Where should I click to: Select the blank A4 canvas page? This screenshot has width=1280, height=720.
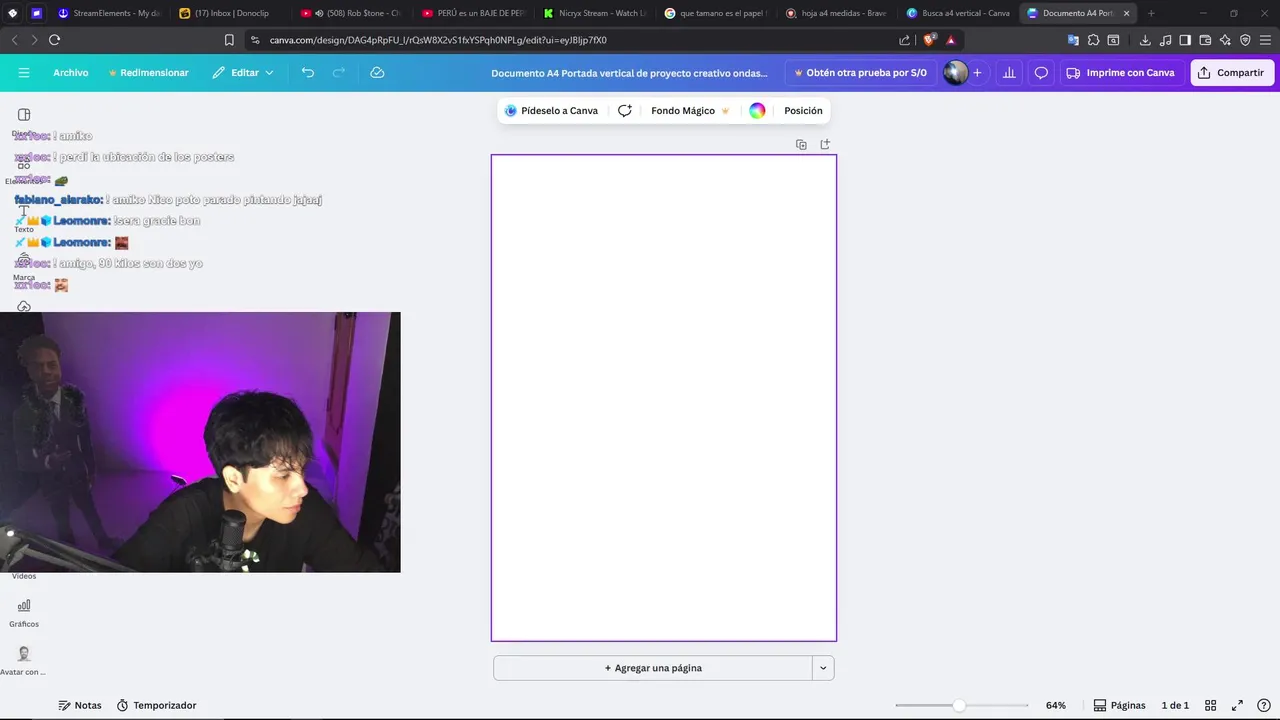[x=664, y=398]
